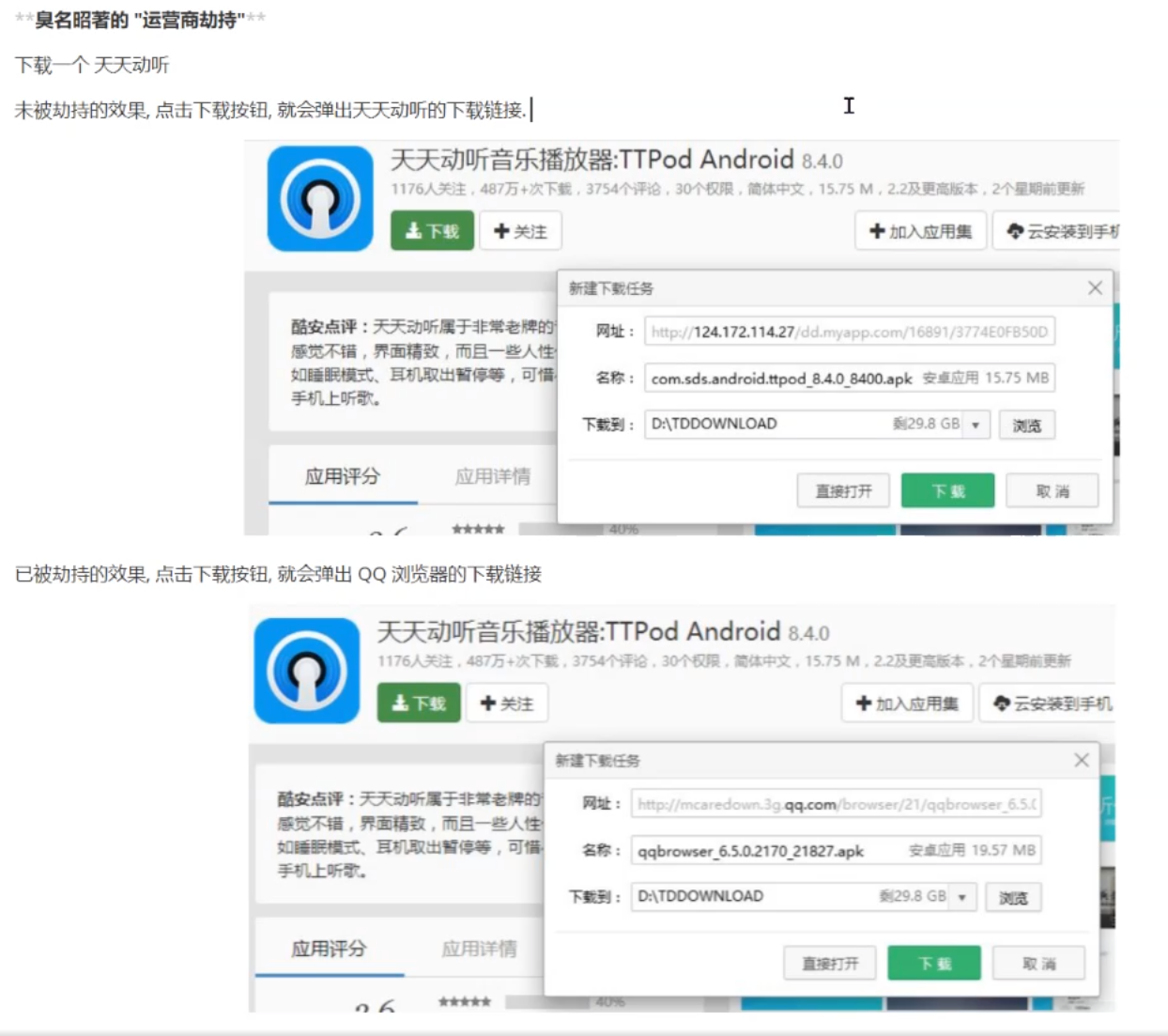Switch to the 应用详情 tab in the hijacked screenshot
The image size is (1168, 1036).
479,949
